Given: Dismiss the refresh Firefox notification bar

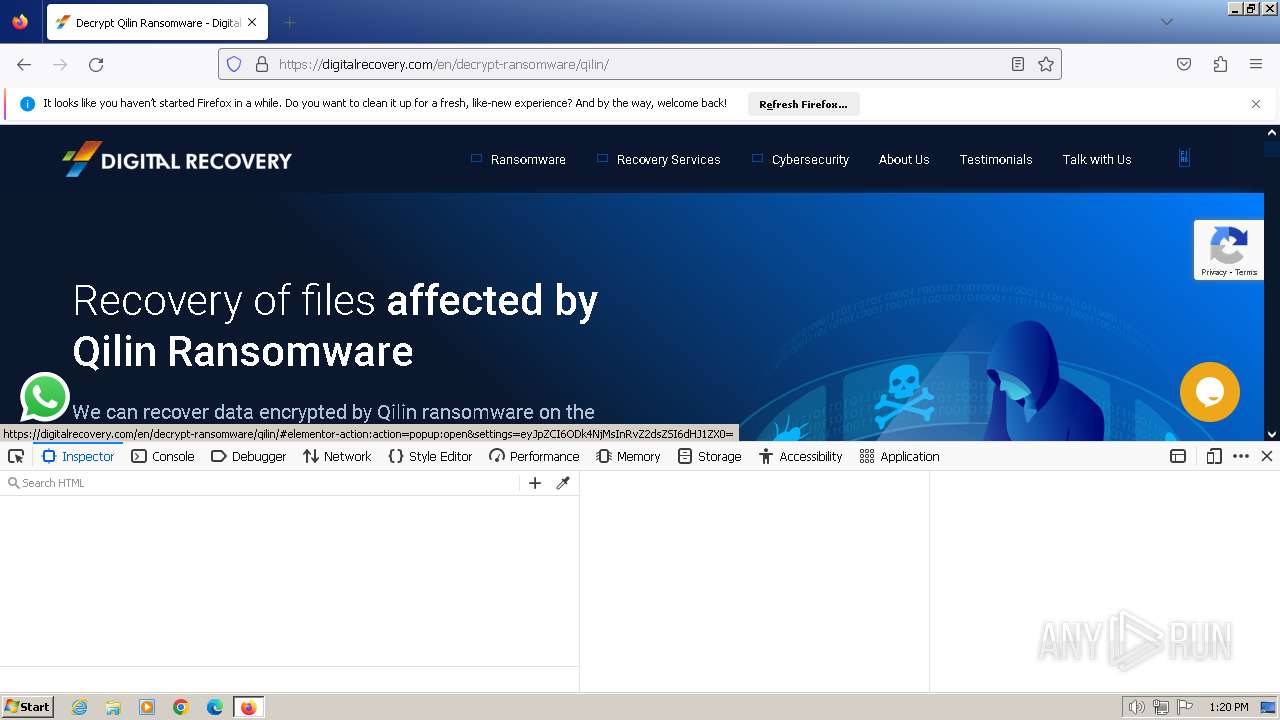Looking at the screenshot, I should pos(1256,104).
